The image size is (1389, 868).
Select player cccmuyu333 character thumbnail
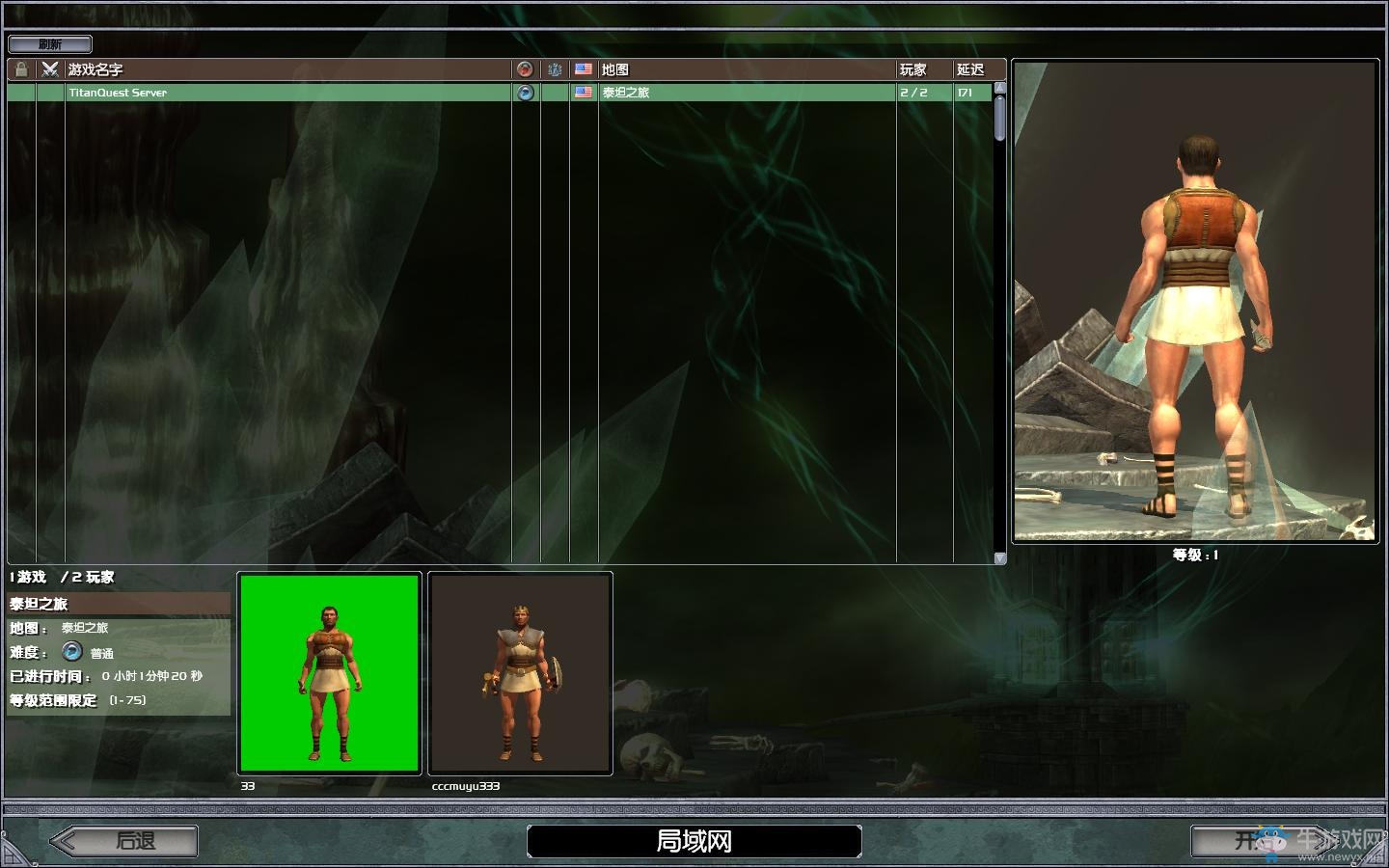(x=520, y=673)
